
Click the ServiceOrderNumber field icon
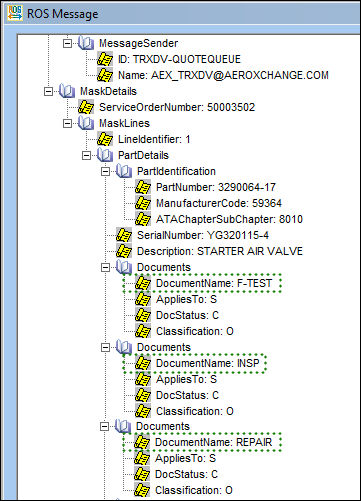coord(86,107)
